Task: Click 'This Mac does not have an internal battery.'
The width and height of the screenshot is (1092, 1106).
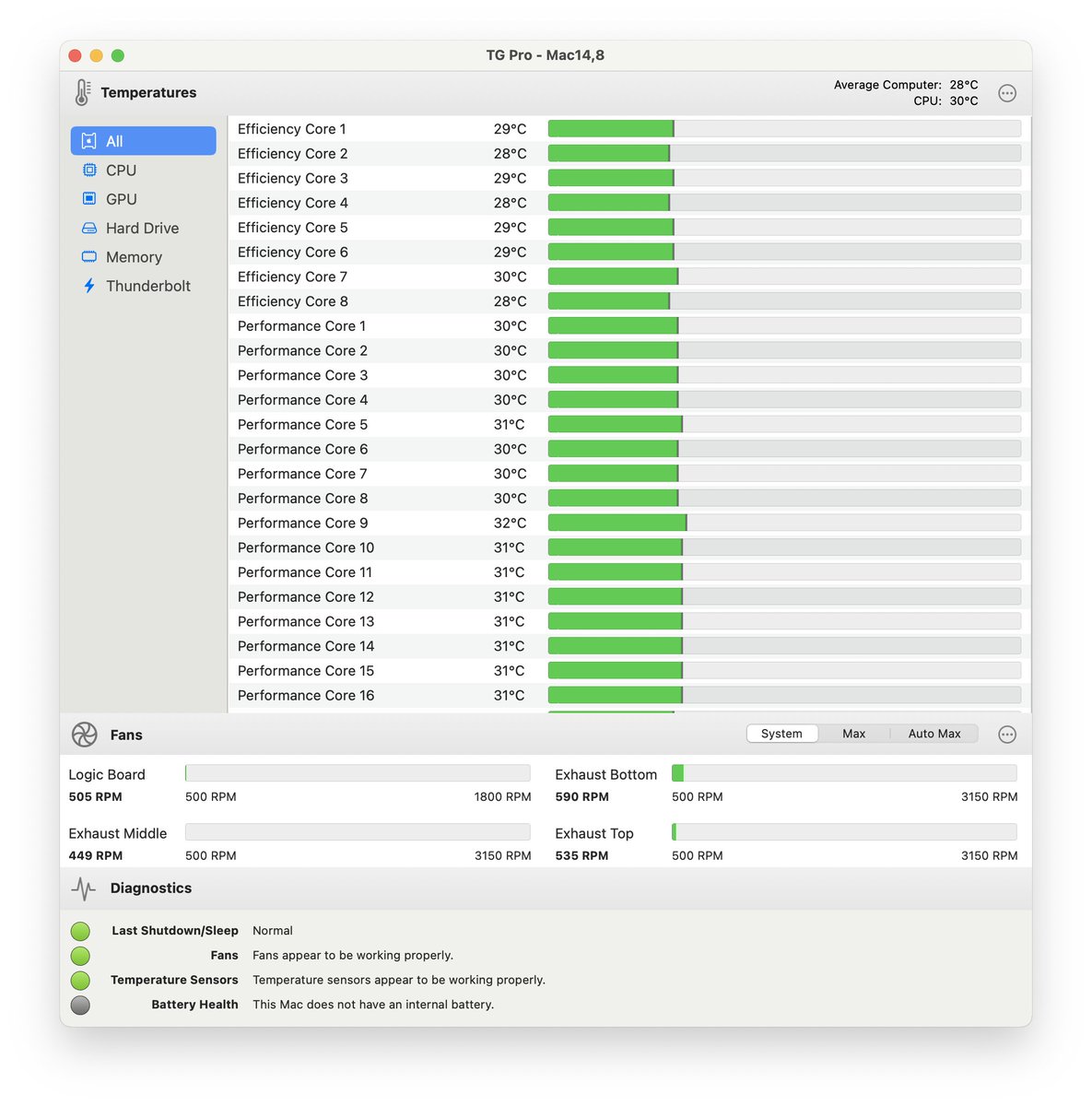Action: tap(373, 1005)
